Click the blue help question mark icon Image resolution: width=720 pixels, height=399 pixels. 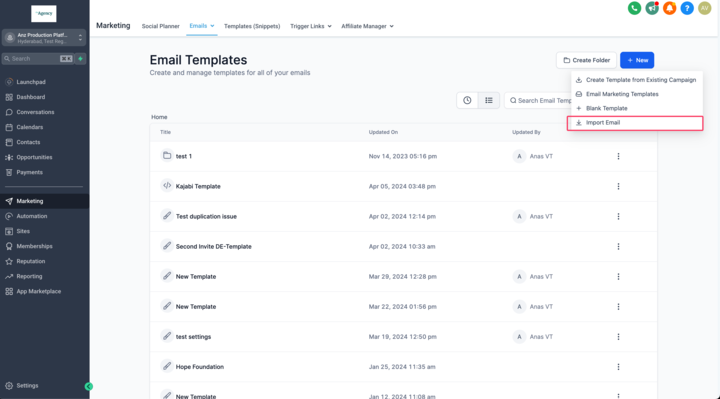coord(686,8)
